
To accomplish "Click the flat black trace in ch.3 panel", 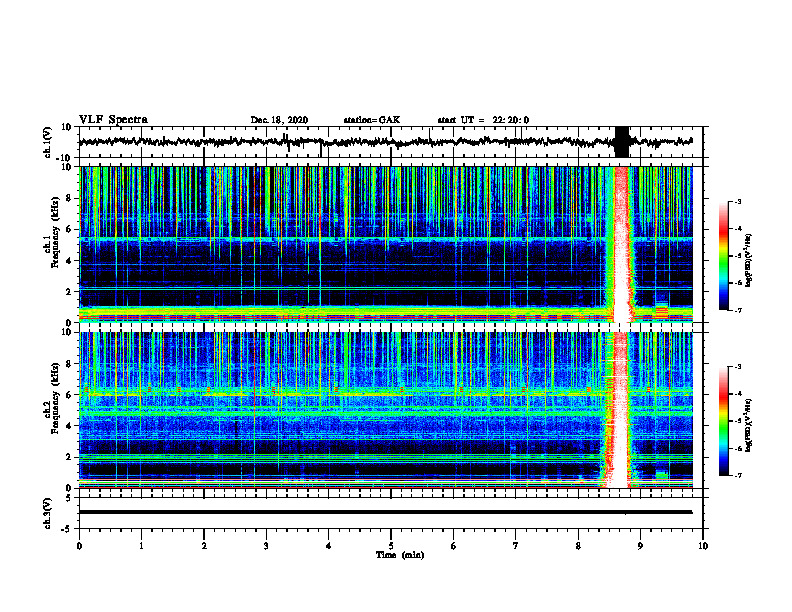I will [385, 512].
